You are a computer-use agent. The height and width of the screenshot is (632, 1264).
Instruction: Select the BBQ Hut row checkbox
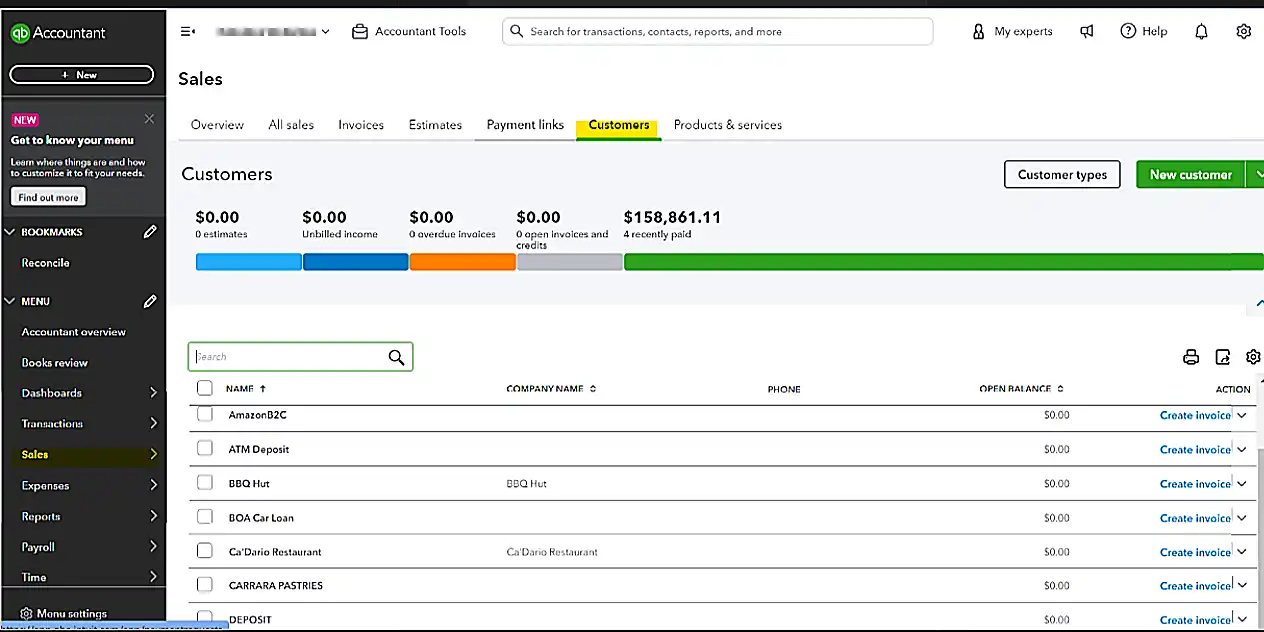tap(205, 483)
